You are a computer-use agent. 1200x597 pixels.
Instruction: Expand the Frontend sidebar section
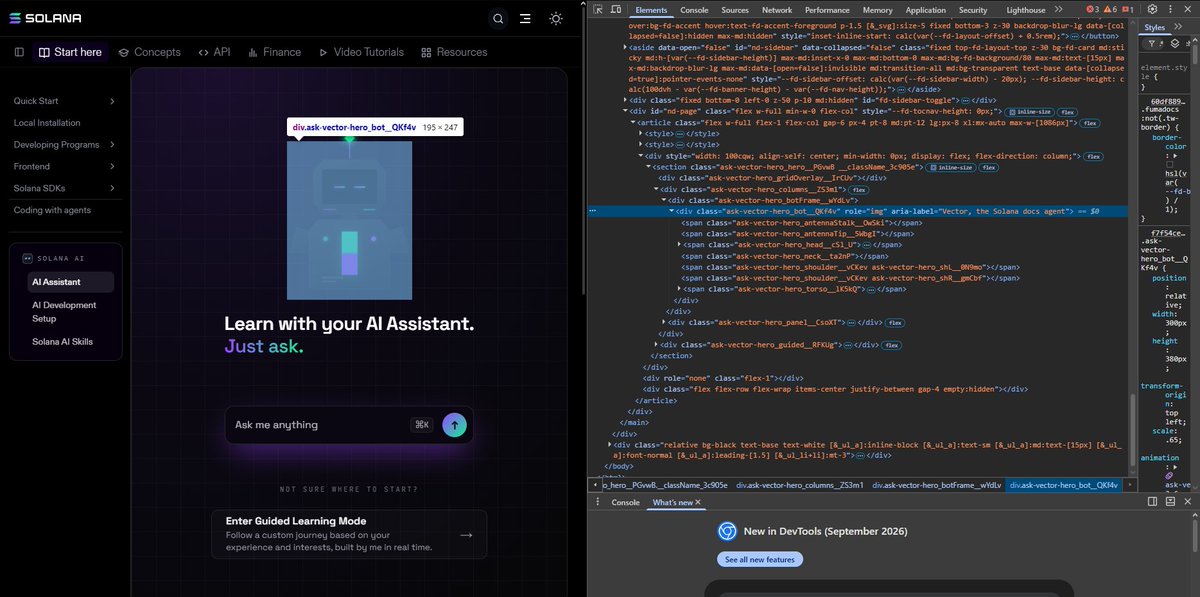112,167
